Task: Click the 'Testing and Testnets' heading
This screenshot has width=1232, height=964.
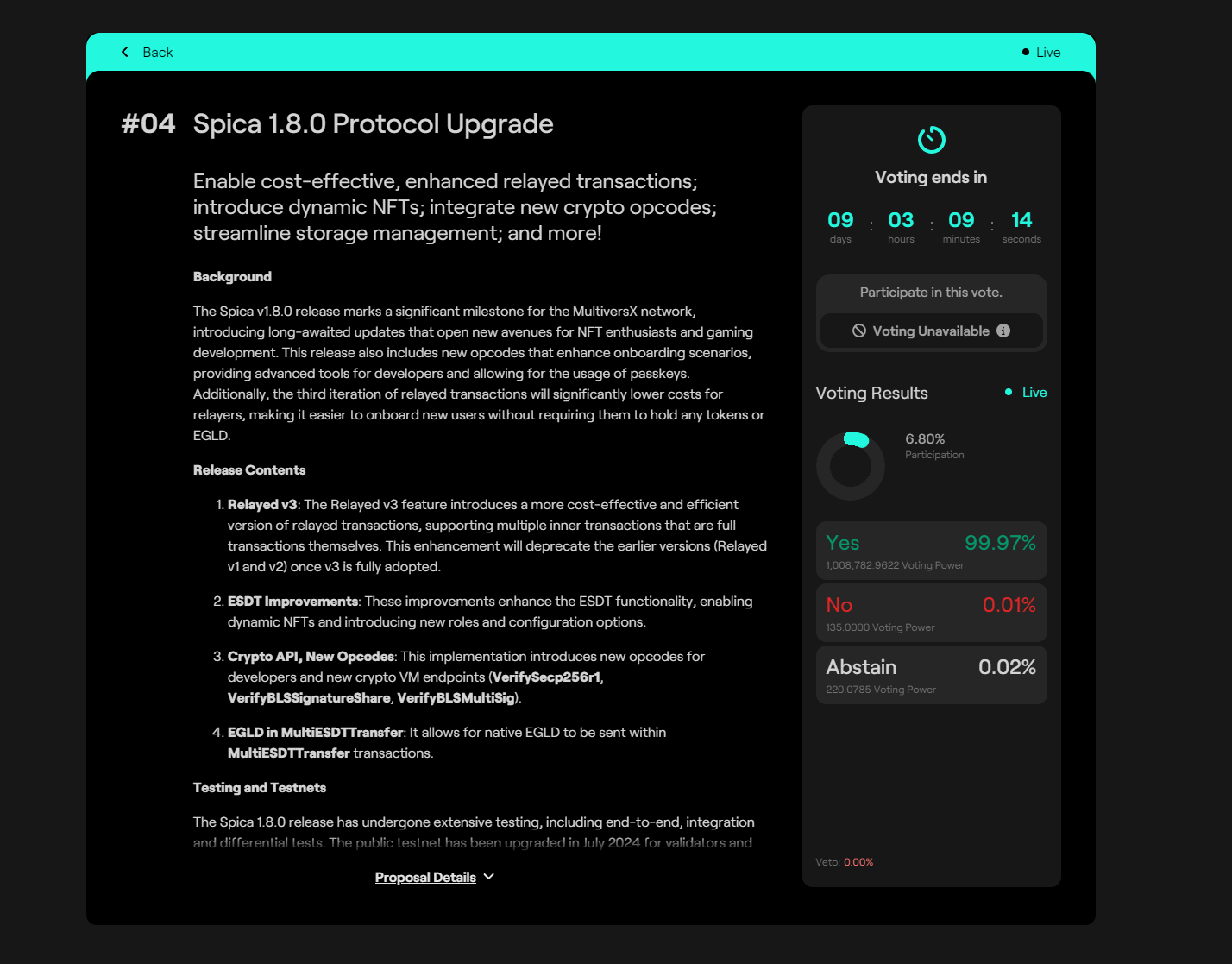Action: tap(260, 787)
